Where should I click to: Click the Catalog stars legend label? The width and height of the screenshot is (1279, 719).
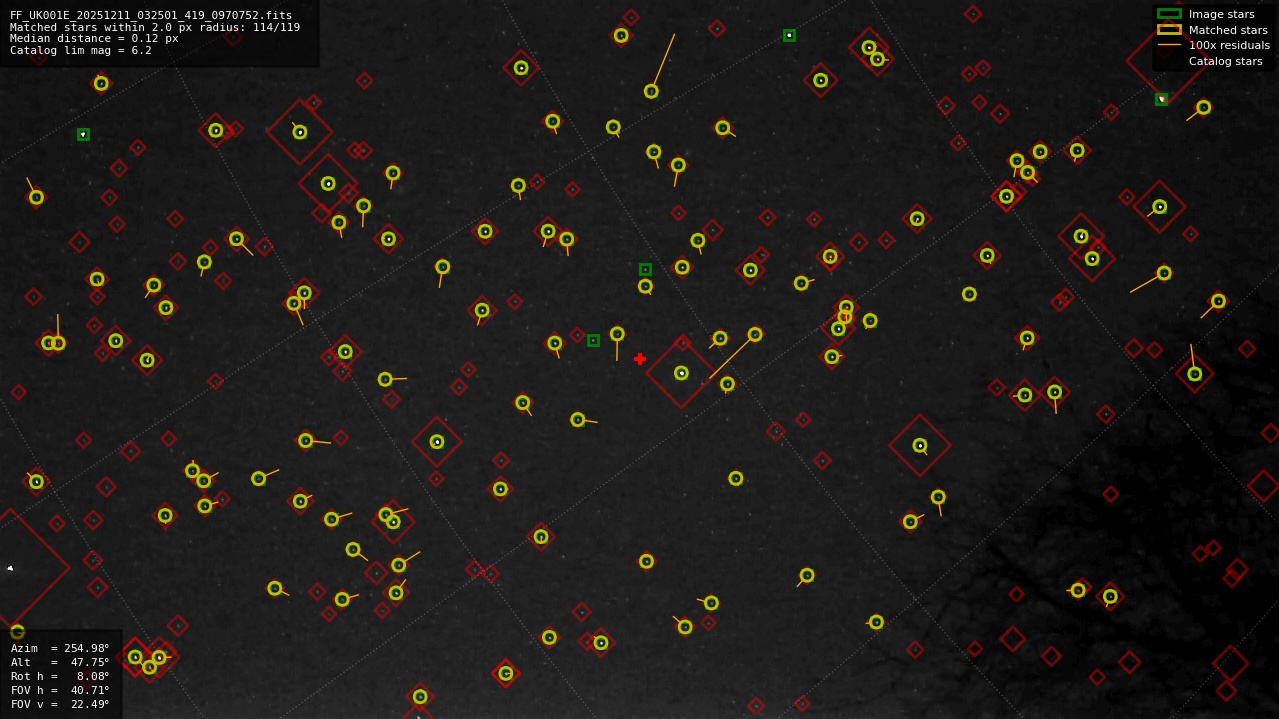(1224, 61)
